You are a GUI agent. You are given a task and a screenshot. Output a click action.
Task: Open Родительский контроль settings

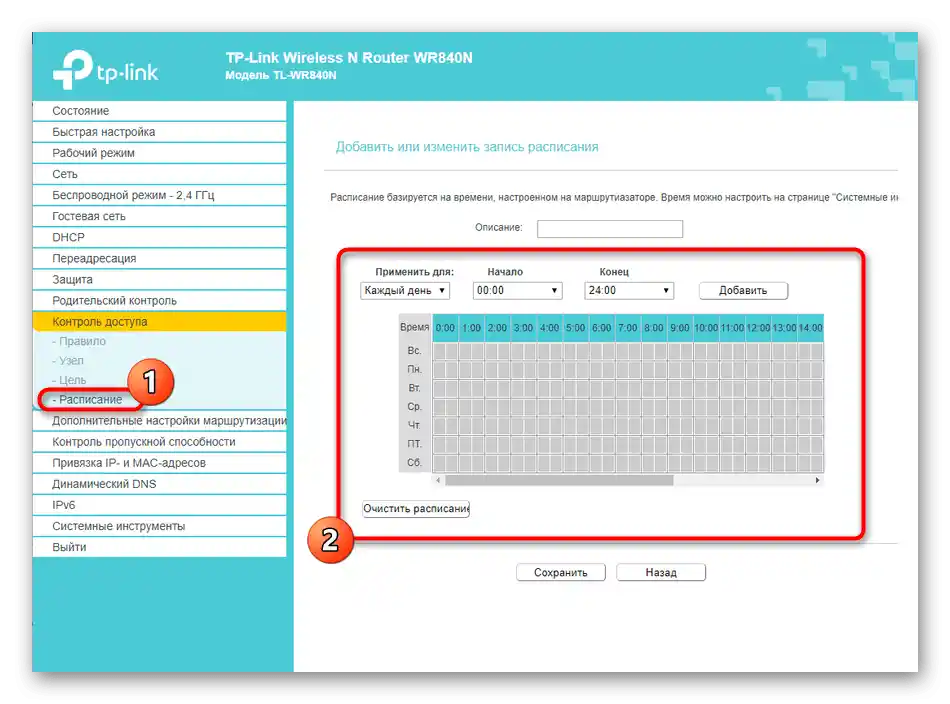[x=159, y=301]
